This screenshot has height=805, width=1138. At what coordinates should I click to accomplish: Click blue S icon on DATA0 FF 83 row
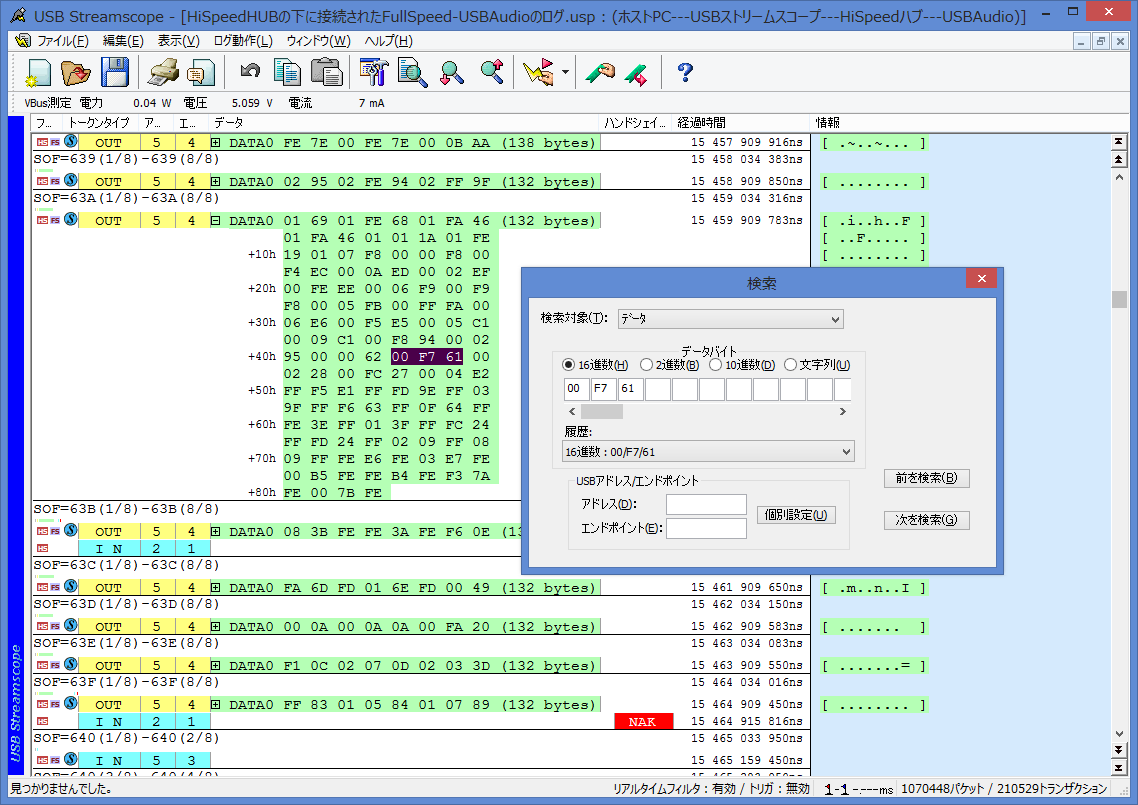pyautogui.click(x=70, y=703)
